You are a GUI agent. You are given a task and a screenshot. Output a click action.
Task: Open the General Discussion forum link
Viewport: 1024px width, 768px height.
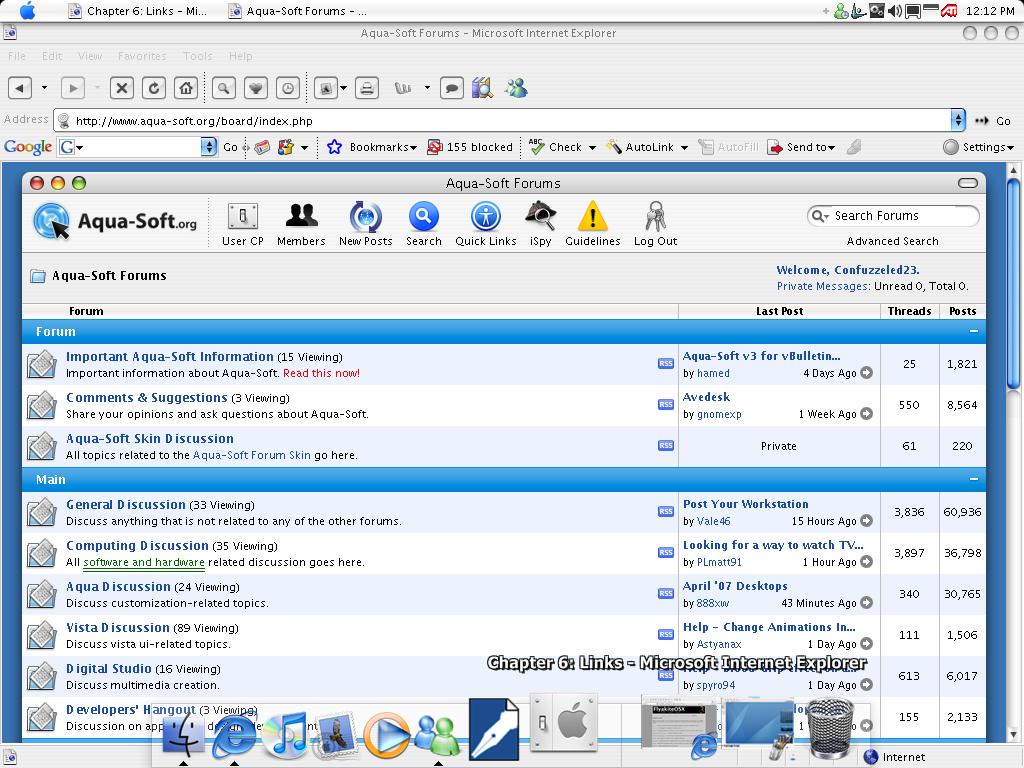pos(126,505)
